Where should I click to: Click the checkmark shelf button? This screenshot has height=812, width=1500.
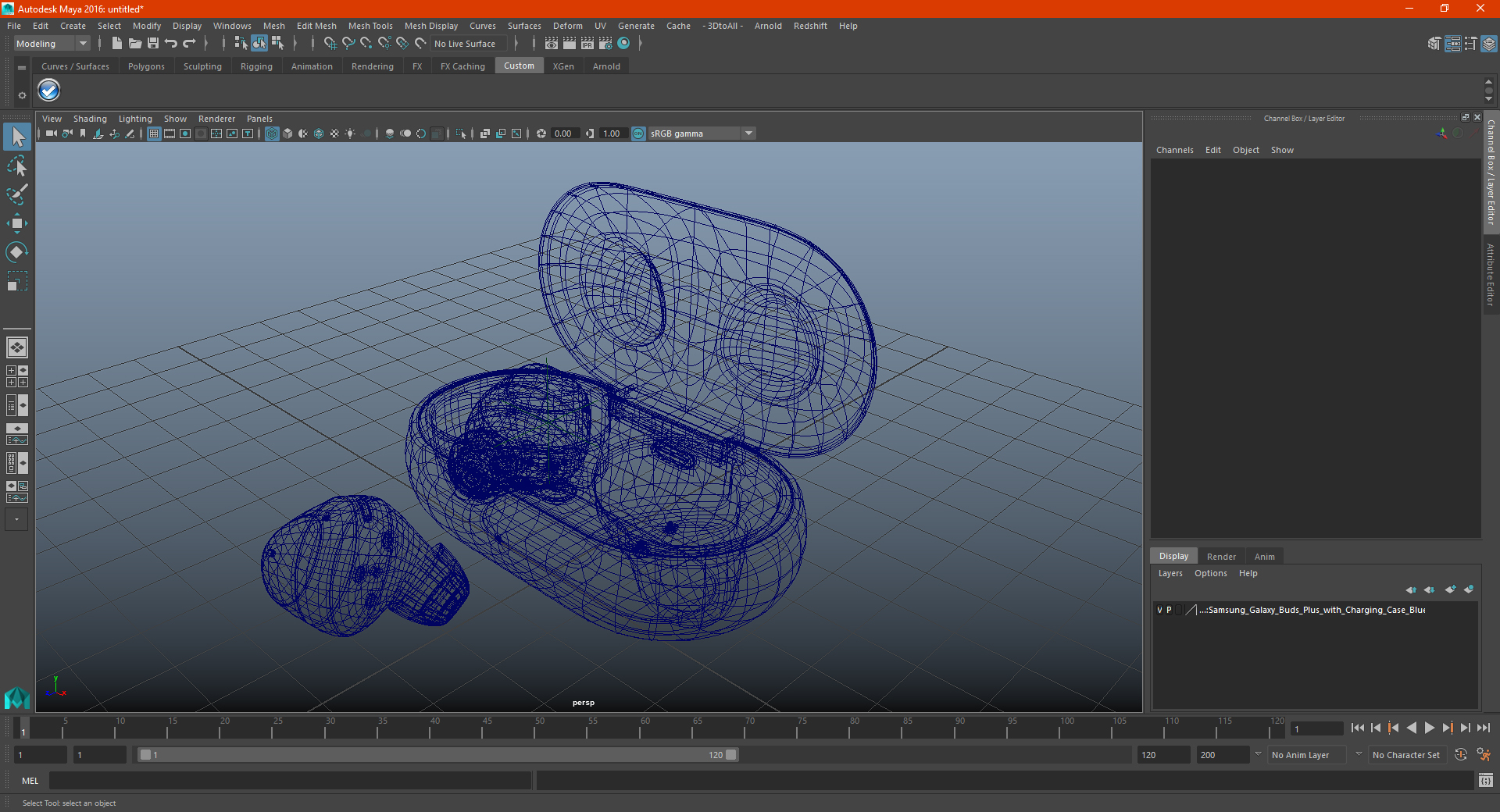click(x=48, y=91)
